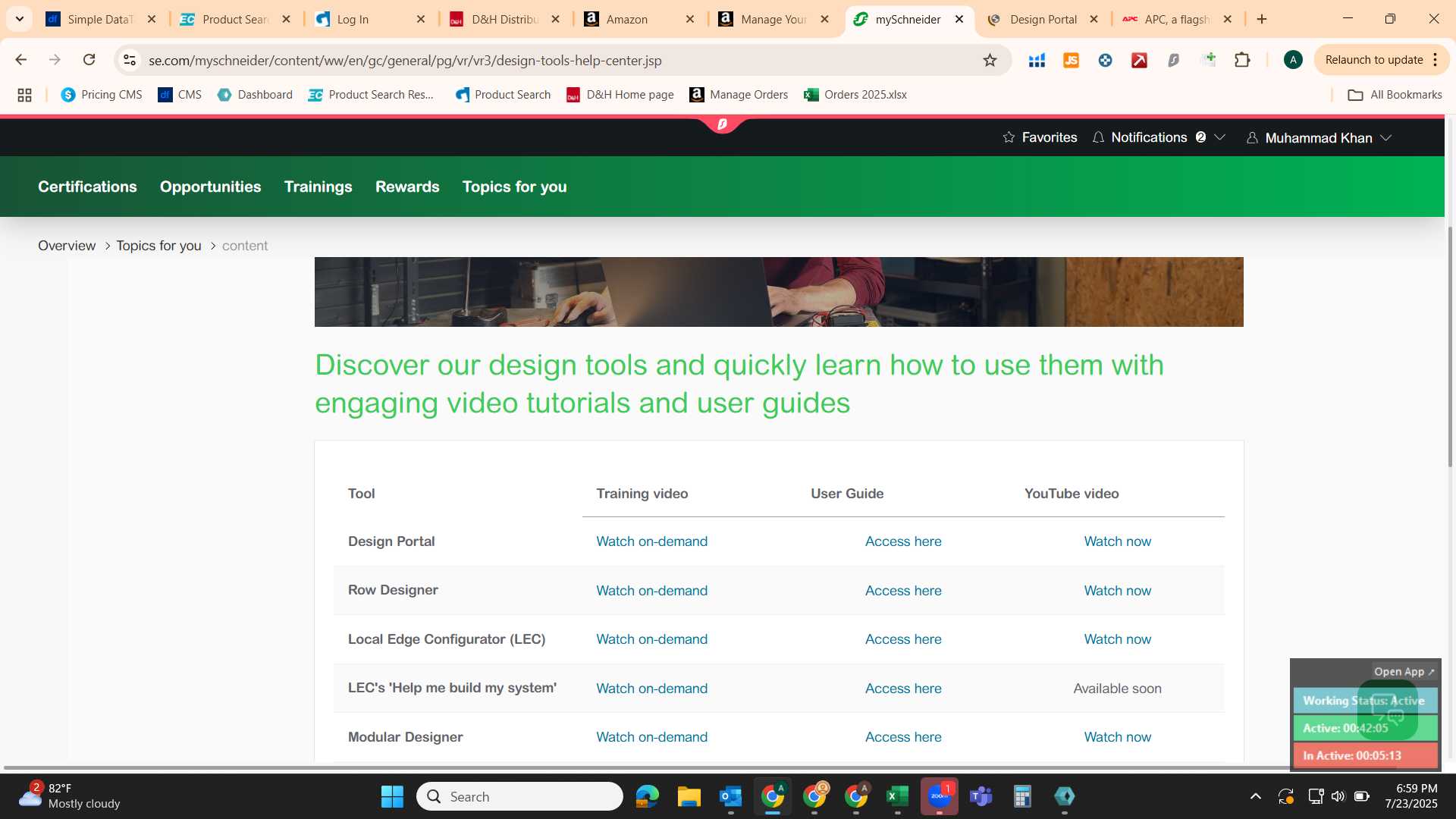Open the clock showing 6:59 PM
Viewport: 1456px width, 819px height.
(1410, 796)
